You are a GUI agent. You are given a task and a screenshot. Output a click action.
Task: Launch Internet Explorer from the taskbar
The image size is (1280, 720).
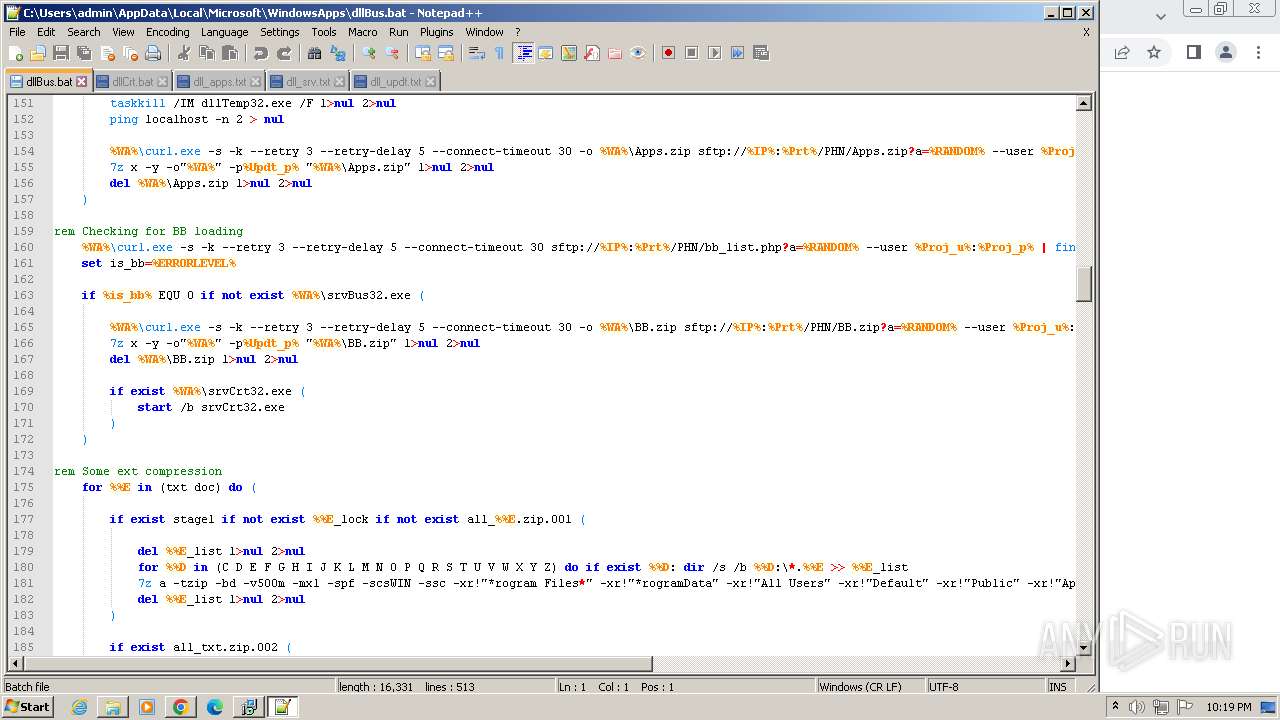click(x=79, y=707)
